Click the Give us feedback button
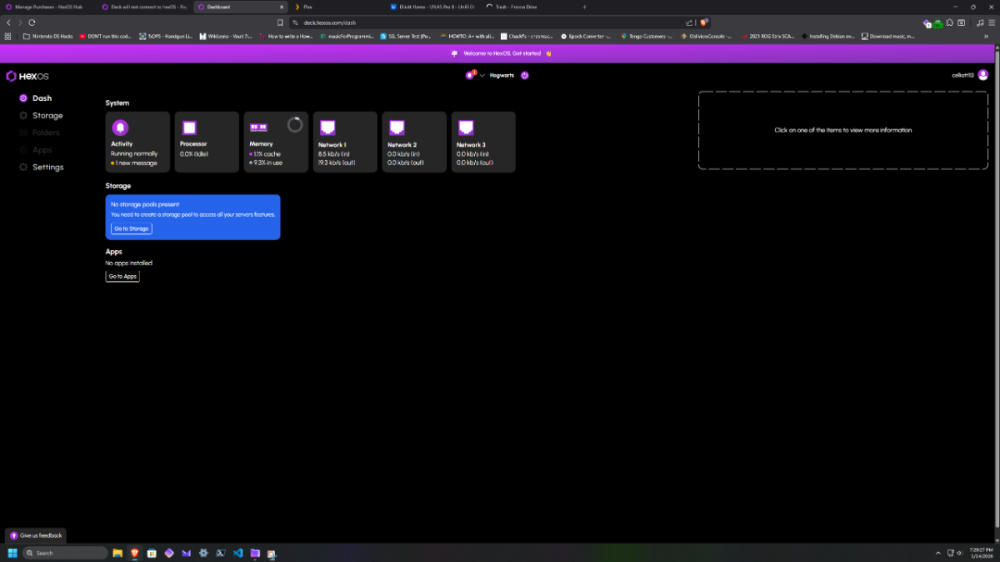 coord(36,535)
